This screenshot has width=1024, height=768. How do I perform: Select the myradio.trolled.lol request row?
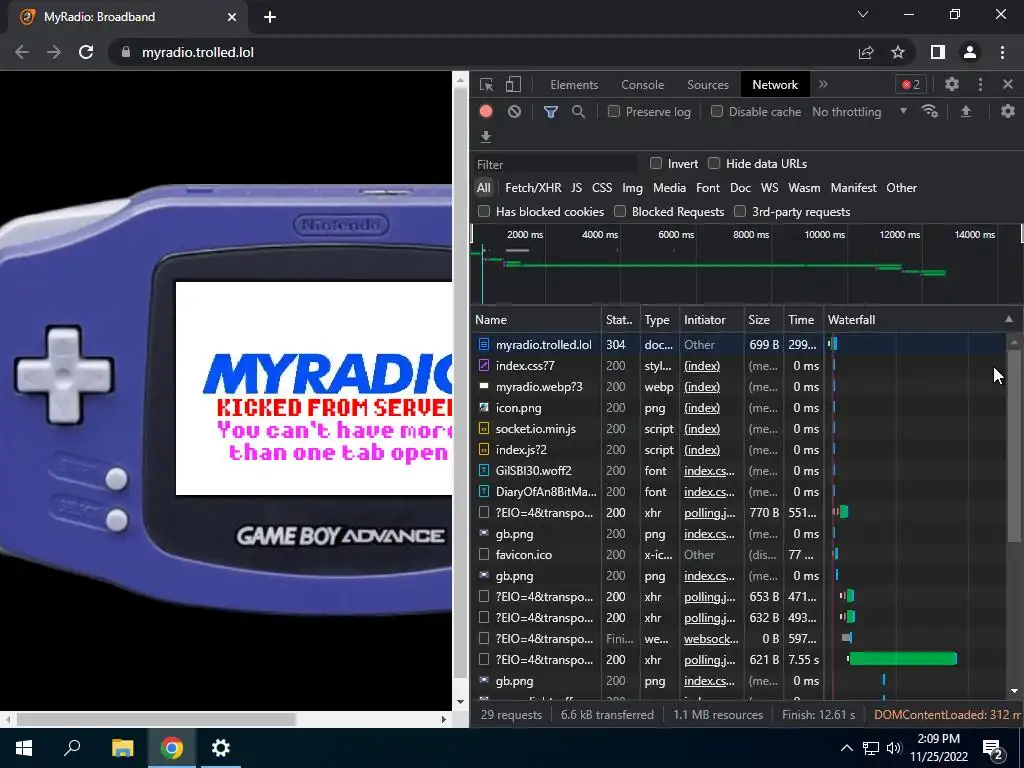739,344
